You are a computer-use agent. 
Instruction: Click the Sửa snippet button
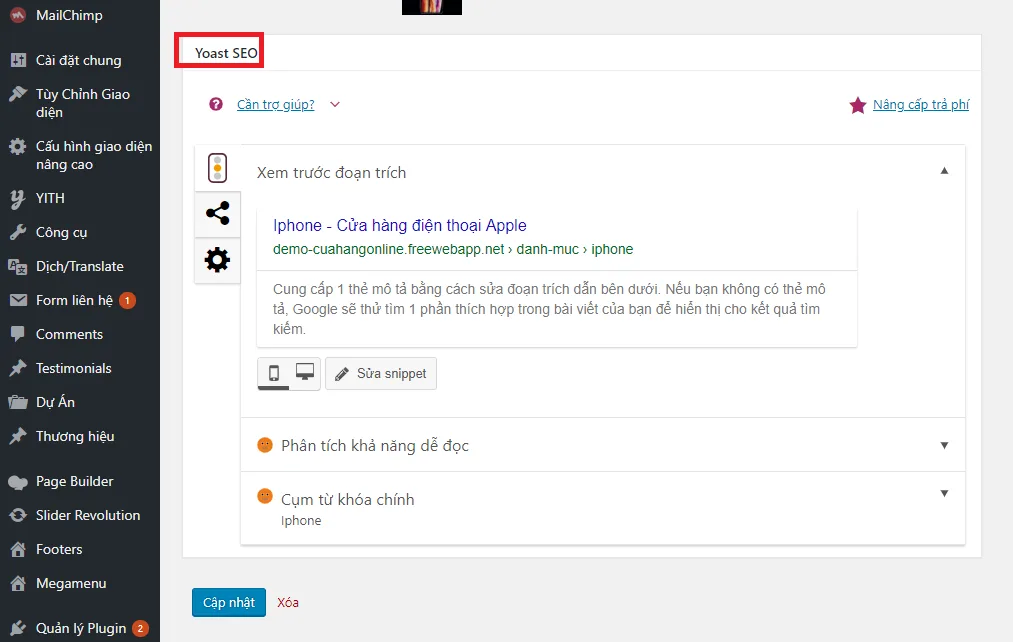tap(381, 373)
